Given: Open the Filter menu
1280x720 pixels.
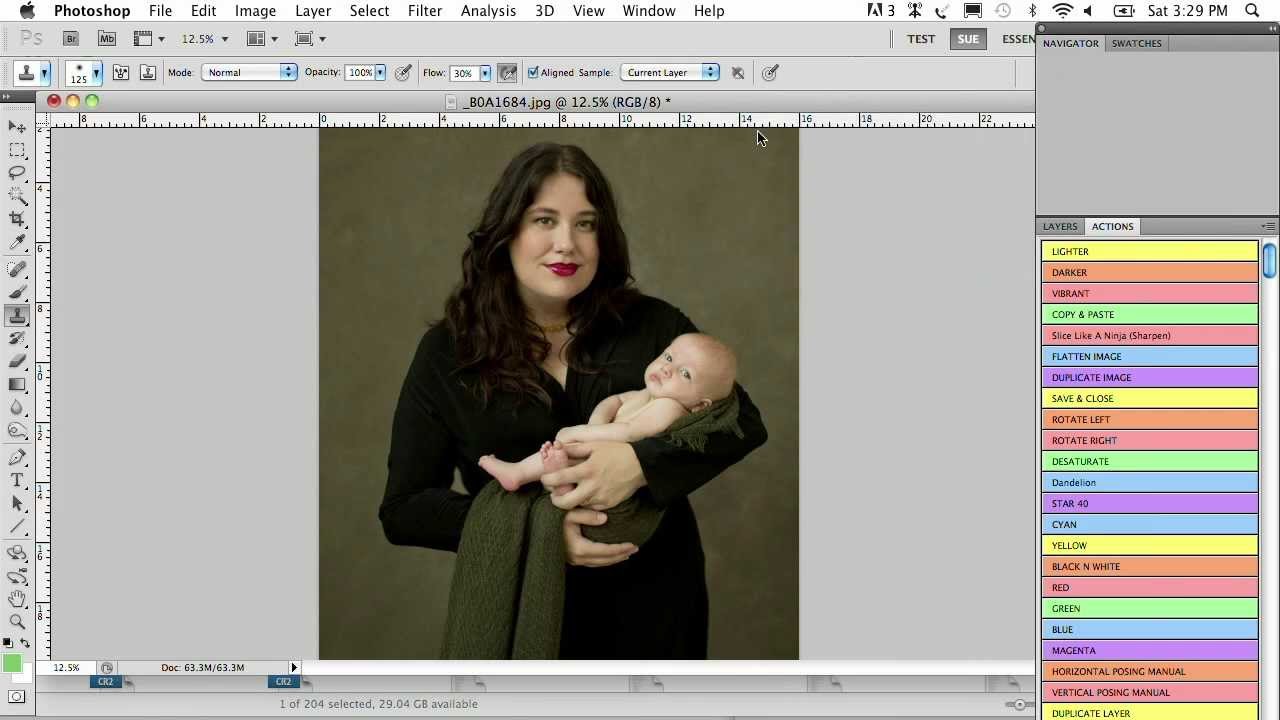Looking at the screenshot, I should tap(425, 11).
